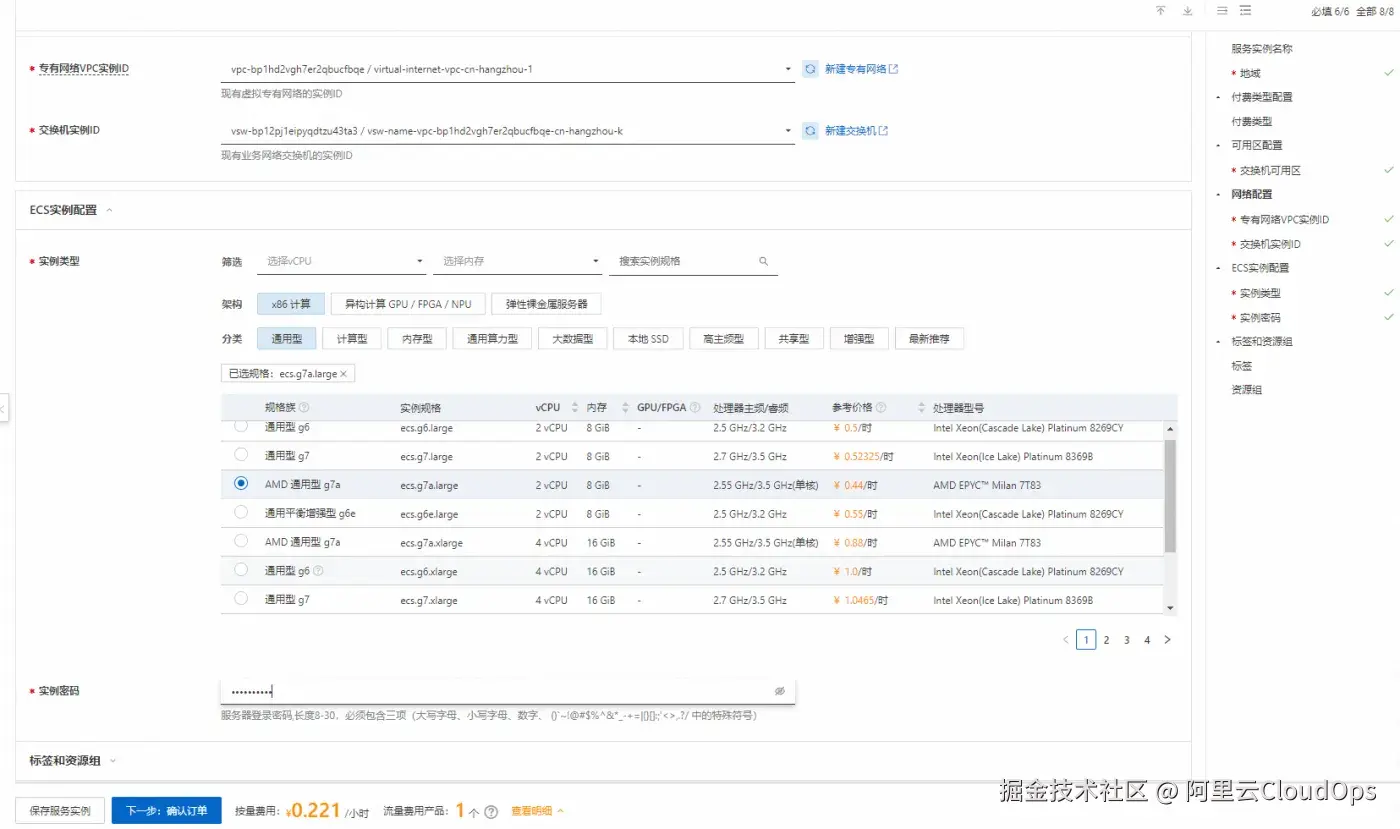Choose 通用算力型 category
This screenshot has width=1400, height=829.
click(x=492, y=339)
